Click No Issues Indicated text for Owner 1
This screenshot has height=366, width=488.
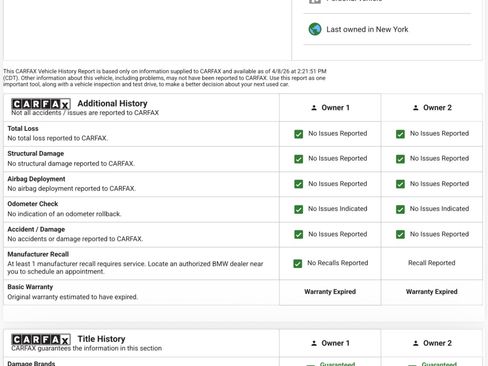pyautogui.click(x=338, y=209)
